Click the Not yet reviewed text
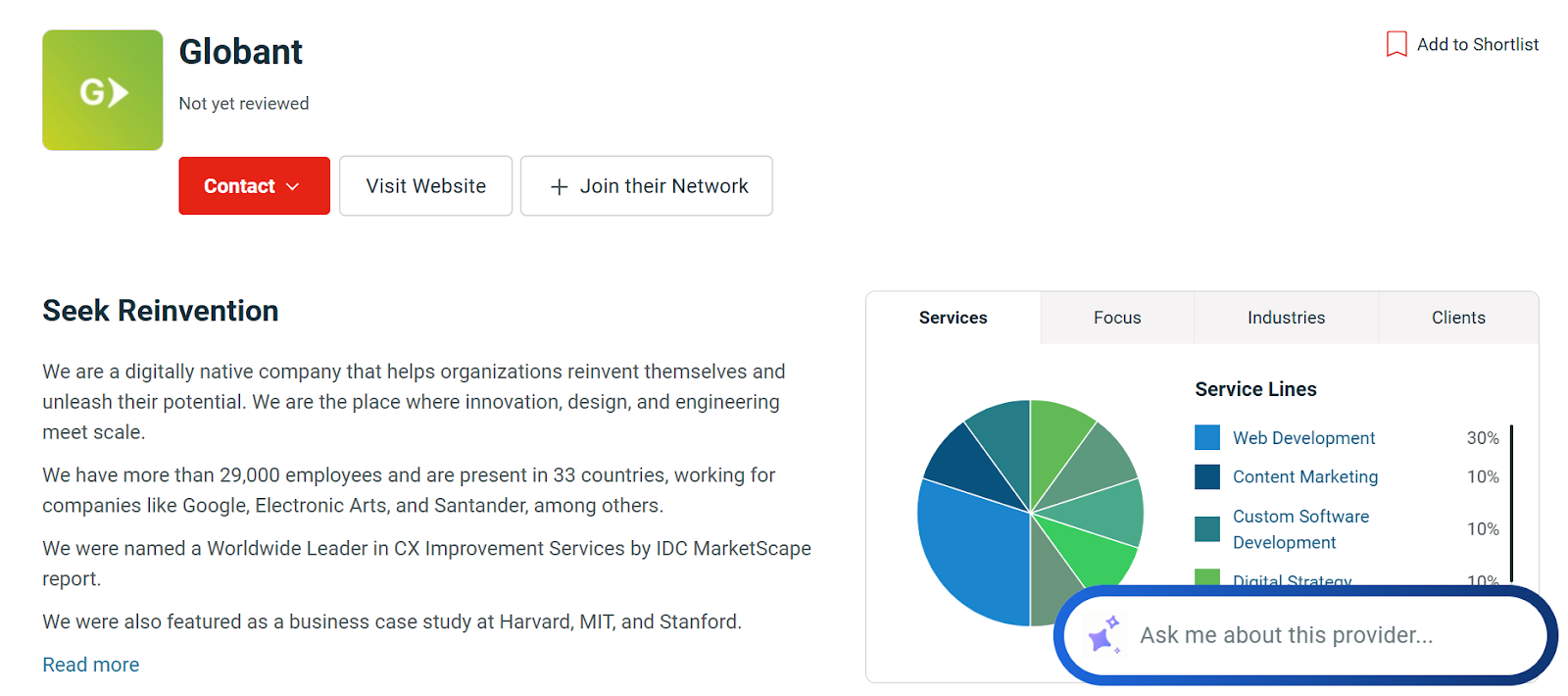 [243, 104]
